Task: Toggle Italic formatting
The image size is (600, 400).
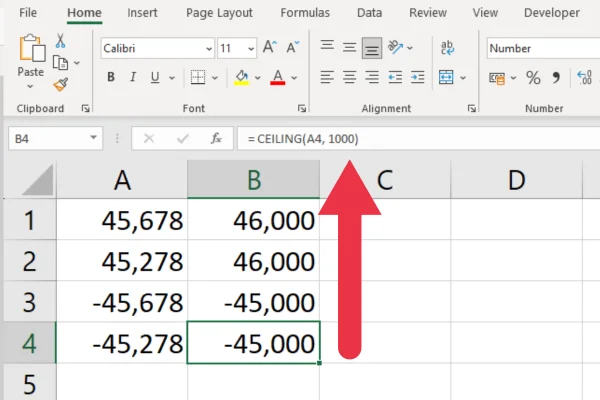Action: [133, 77]
